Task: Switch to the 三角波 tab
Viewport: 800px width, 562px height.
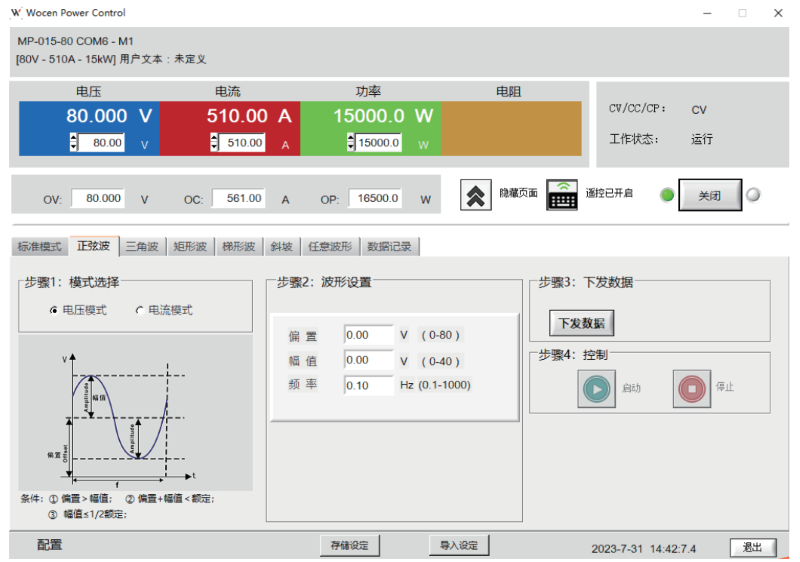Action: 141,246
